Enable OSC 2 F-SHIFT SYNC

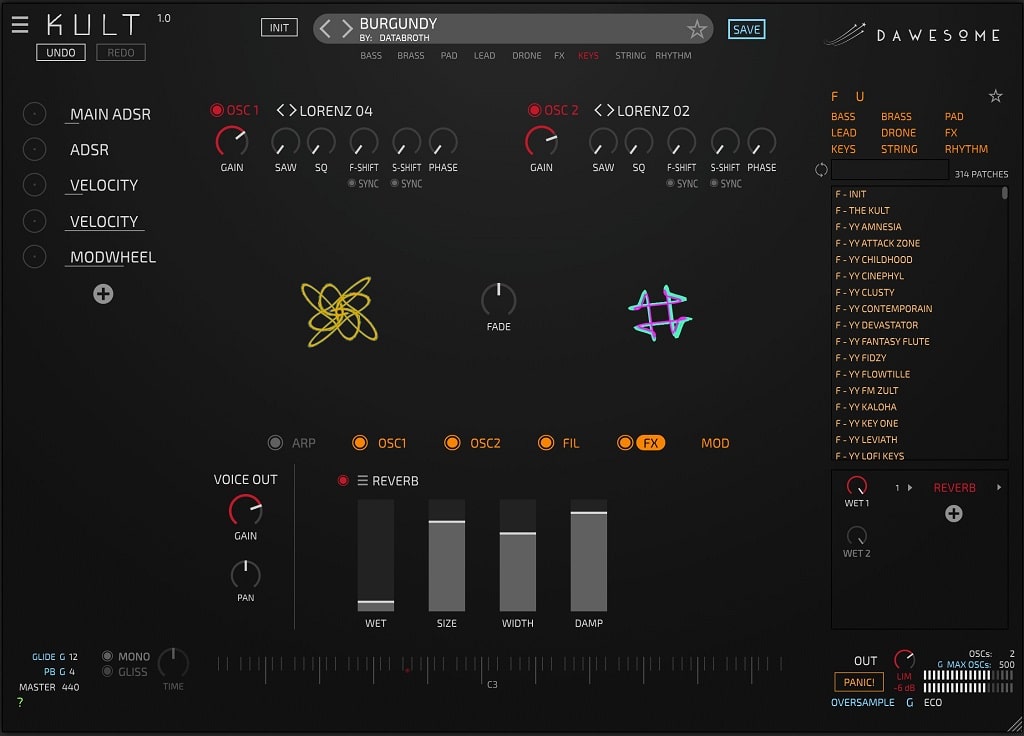pos(670,184)
